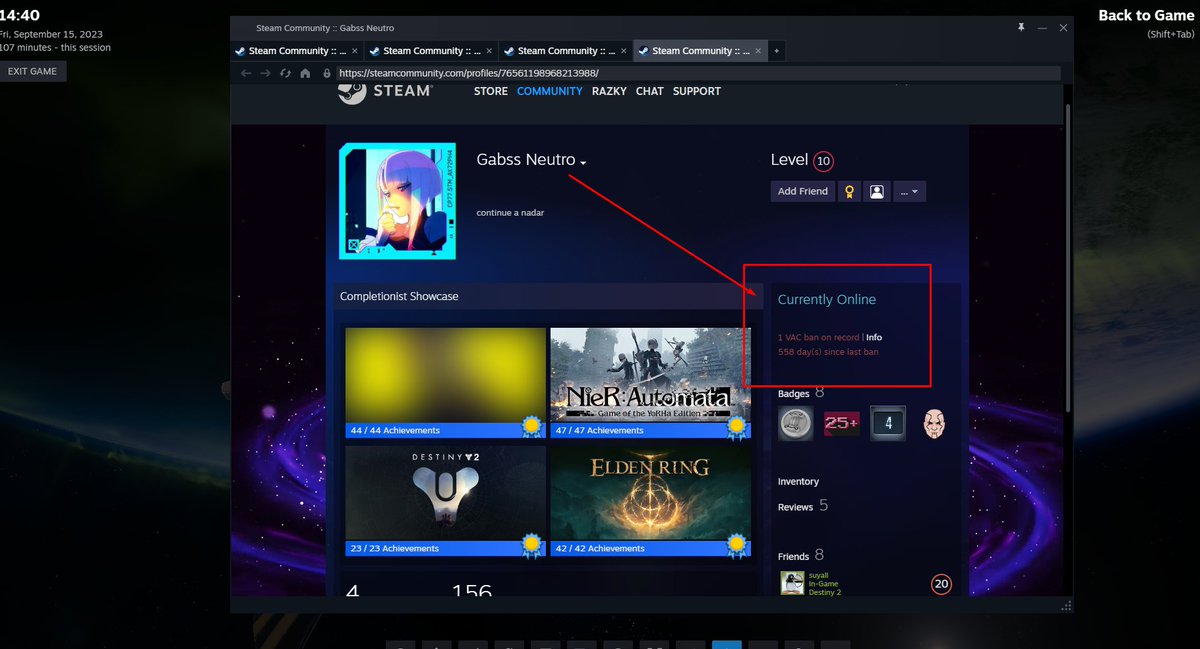This screenshot has width=1200, height=649.
Task: Open the 25+ games badge
Action: tap(842, 424)
